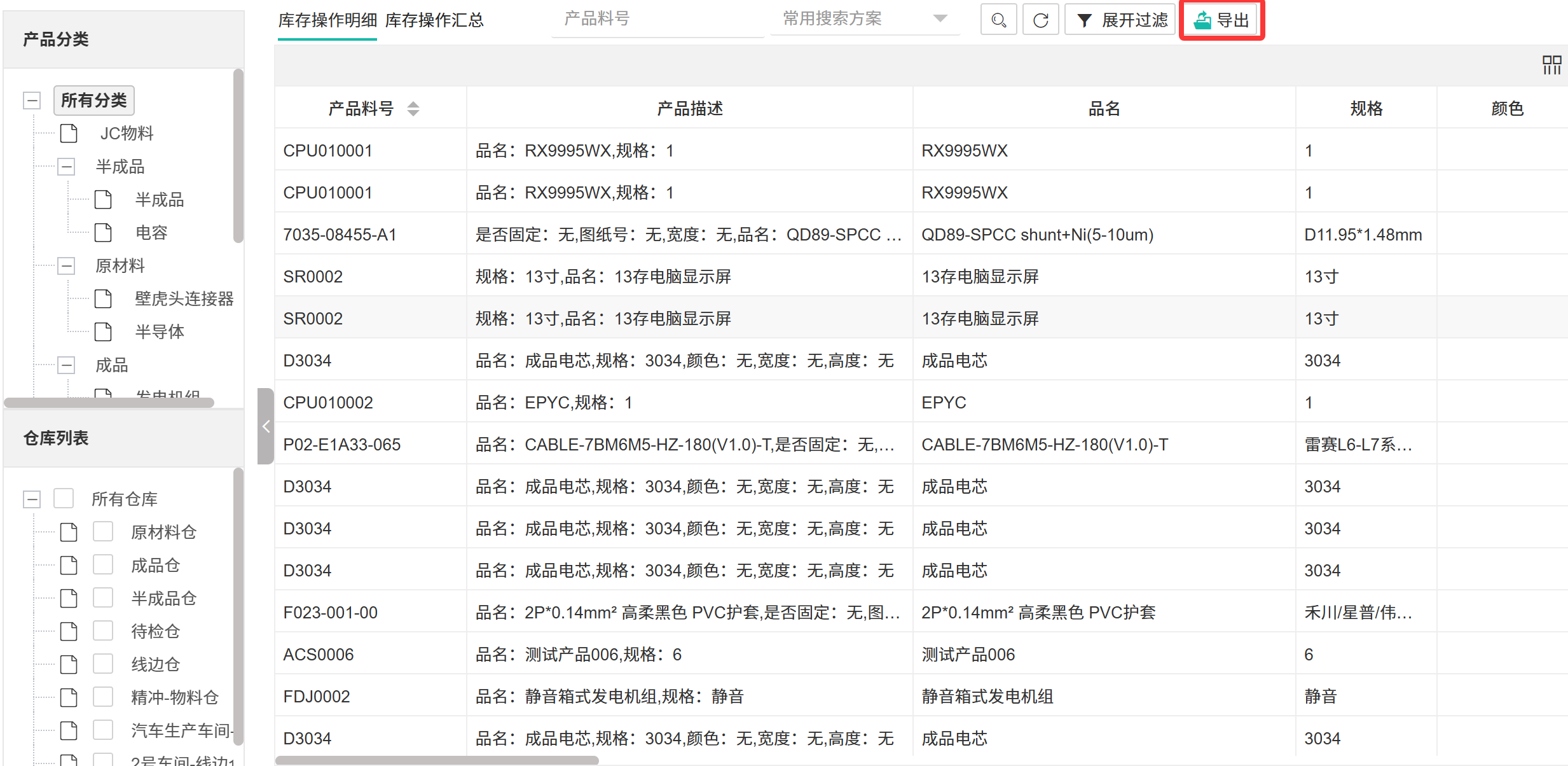1568x766 pixels.
Task: Click the file icon beside JC物料
Action: point(69,134)
